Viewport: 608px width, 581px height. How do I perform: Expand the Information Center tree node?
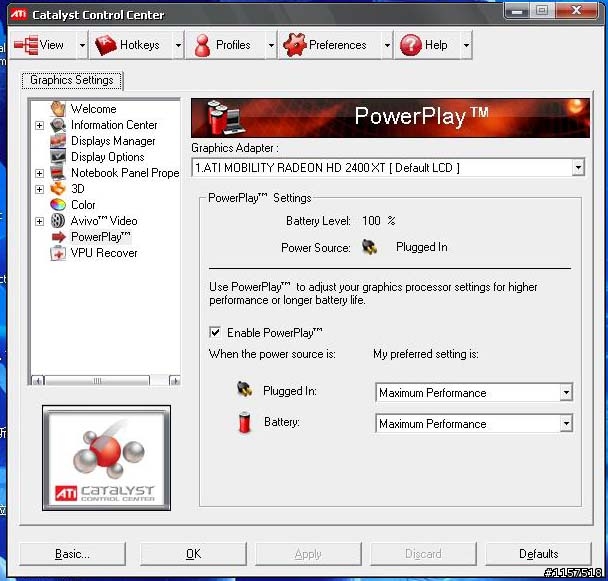tap(39, 125)
